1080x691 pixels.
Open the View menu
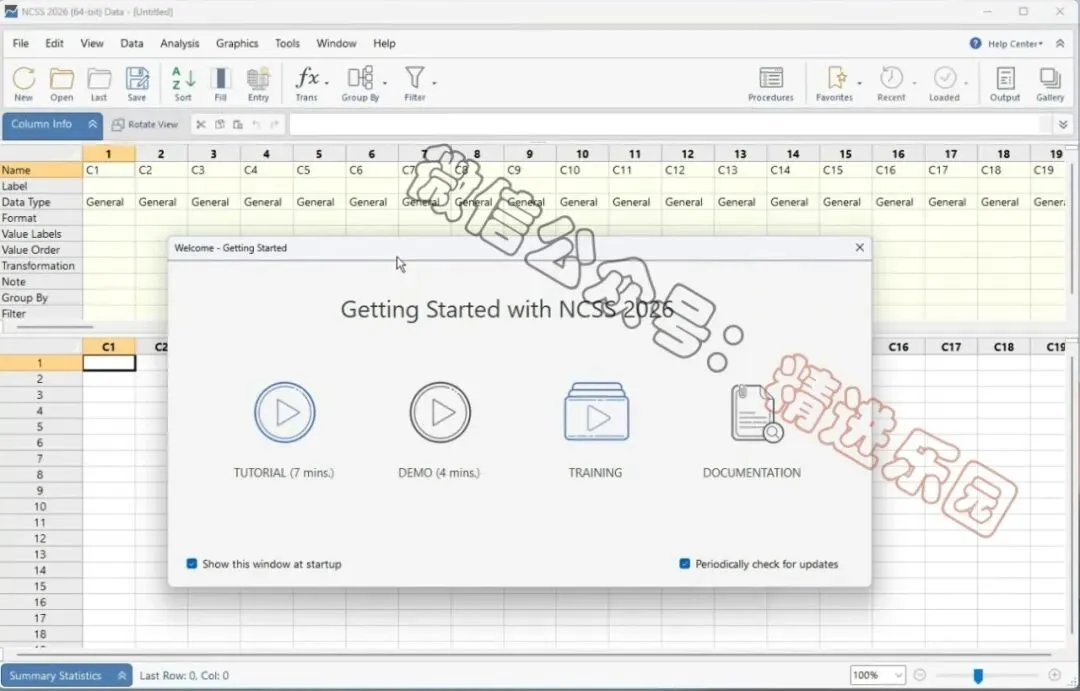pos(92,43)
